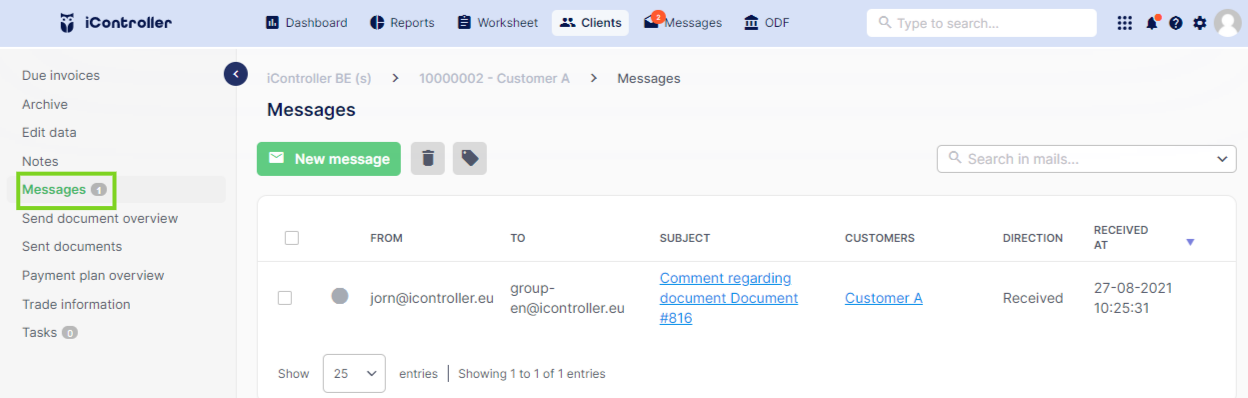Tick the checkbox for jorn@icontroller.eu row
Screen dimensions: 1248x398
coord(285,298)
